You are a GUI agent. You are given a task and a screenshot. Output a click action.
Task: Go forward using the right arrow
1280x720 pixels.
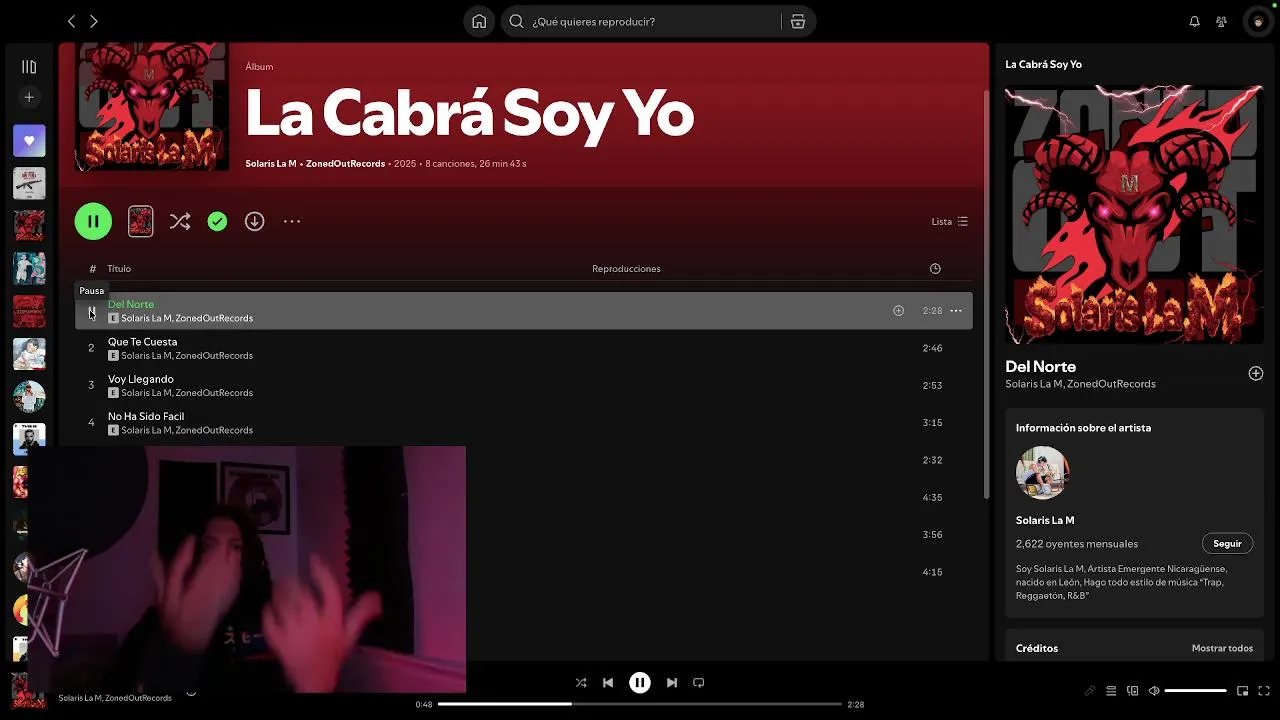tap(94, 21)
